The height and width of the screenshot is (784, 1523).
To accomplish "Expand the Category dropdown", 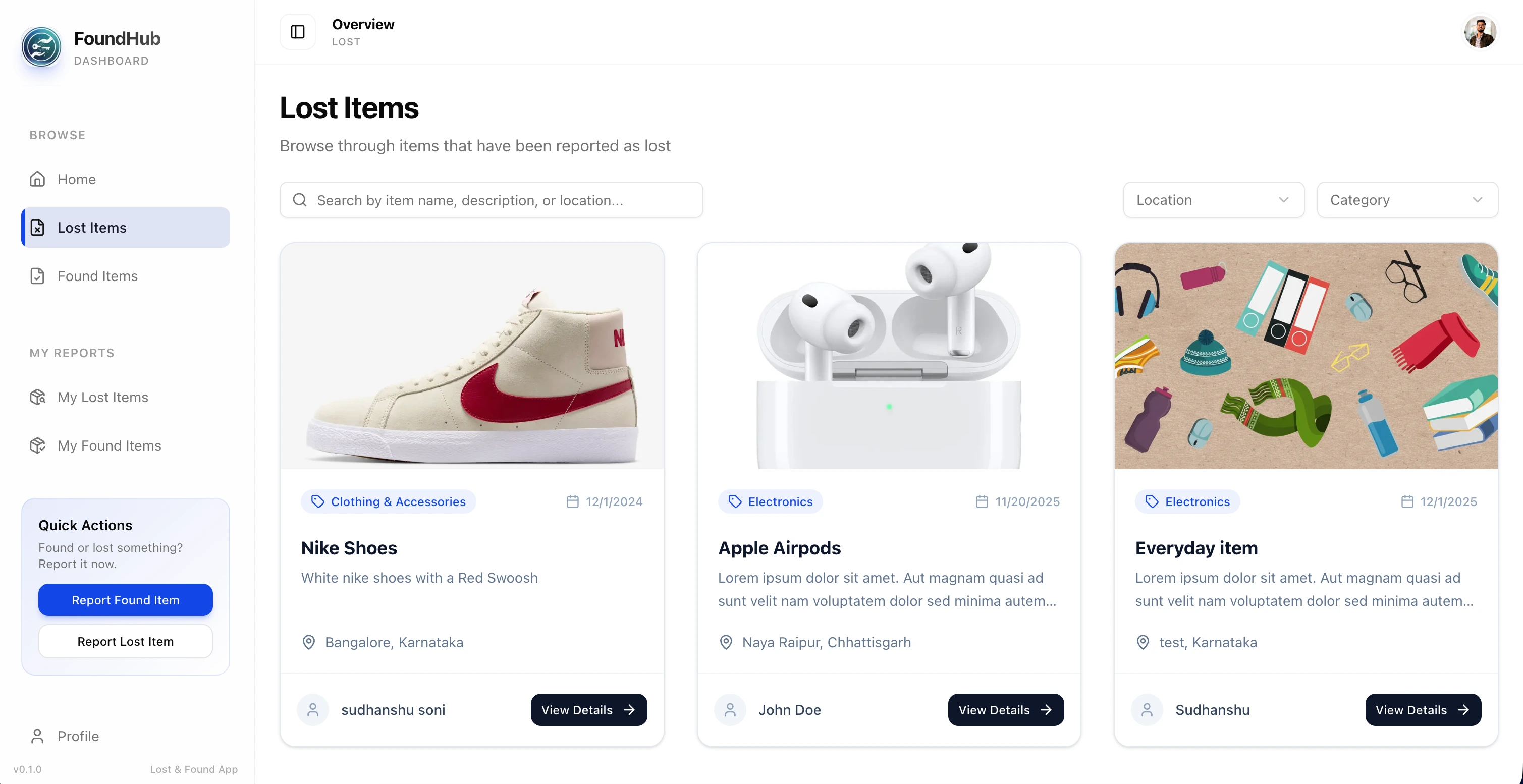I will (1407, 200).
